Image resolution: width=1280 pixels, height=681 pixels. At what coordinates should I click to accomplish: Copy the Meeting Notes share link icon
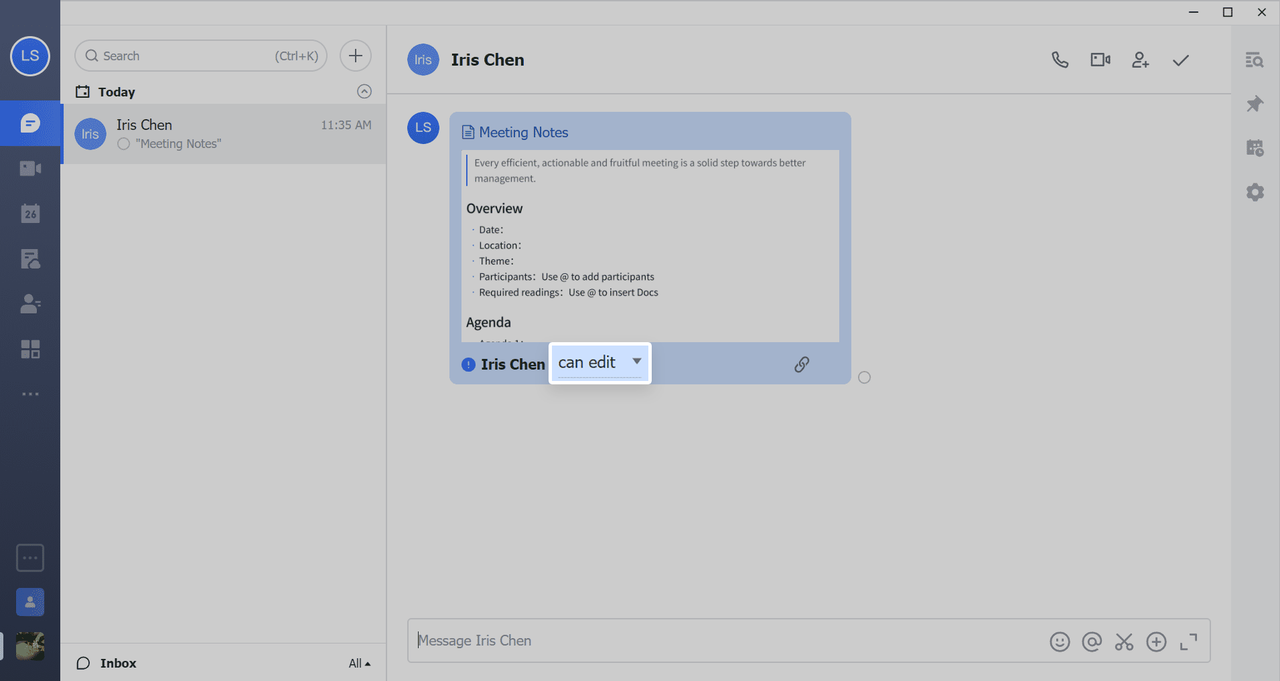pos(801,365)
